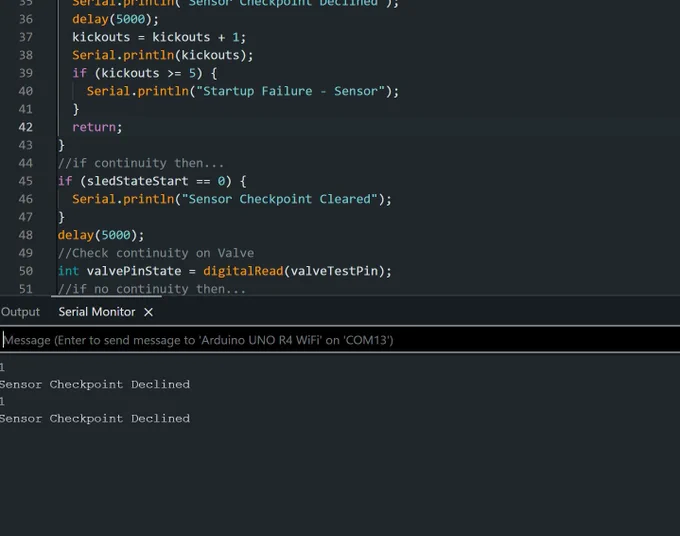
Task: Click line number 42 in gutter
Action: (26, 127)
